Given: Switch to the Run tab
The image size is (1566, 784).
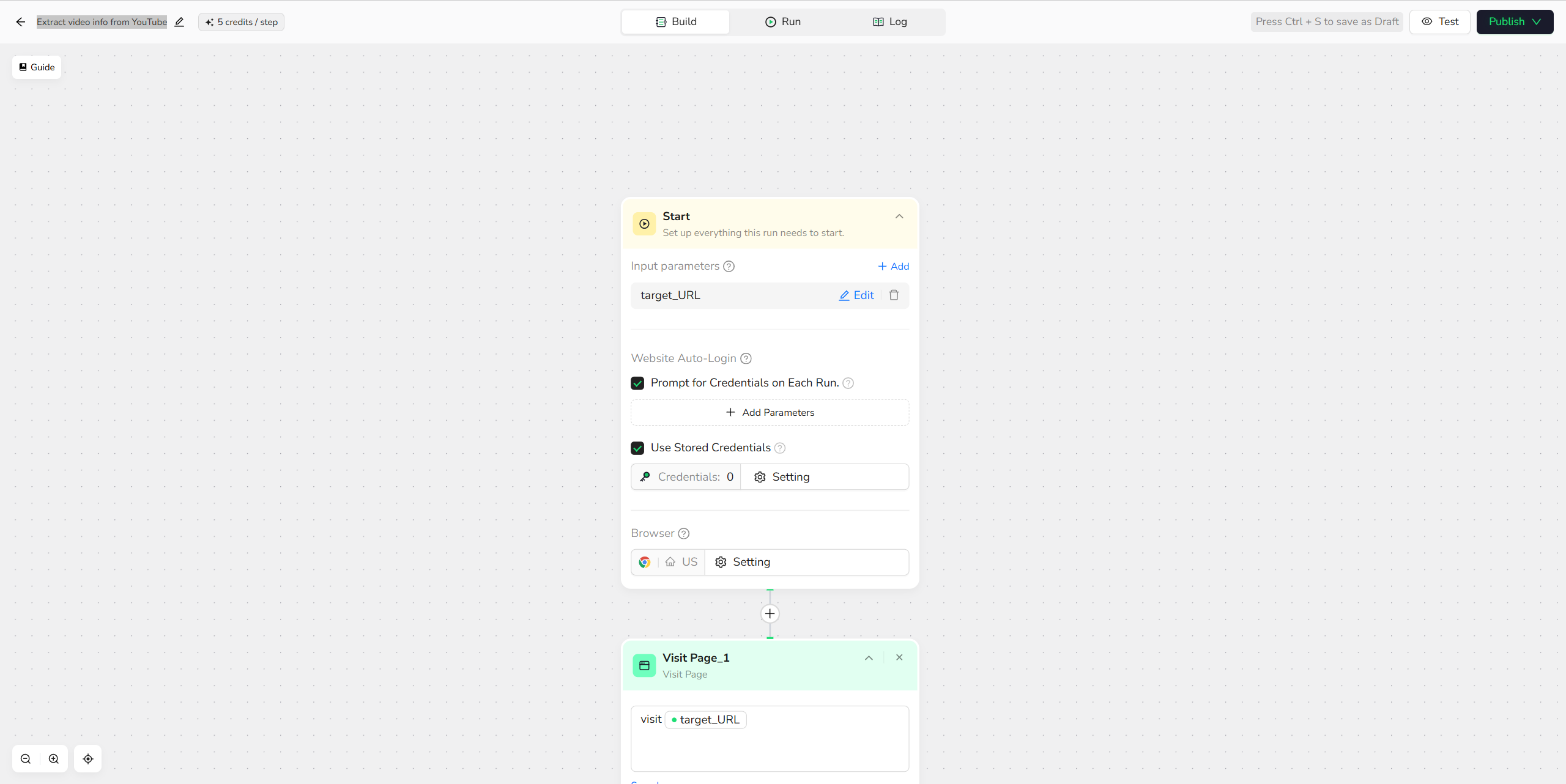Looking at the screenshot, I should 782,22.
